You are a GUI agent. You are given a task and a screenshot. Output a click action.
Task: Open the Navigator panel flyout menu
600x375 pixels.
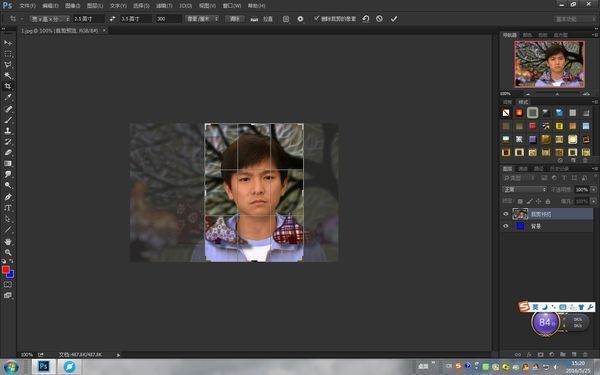pos(594,35)
